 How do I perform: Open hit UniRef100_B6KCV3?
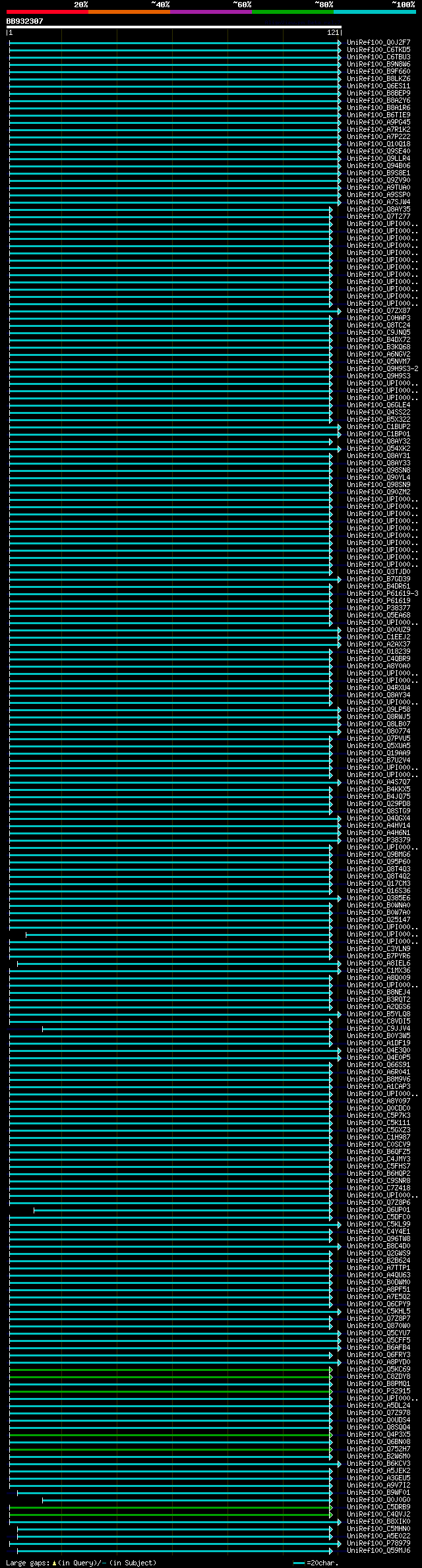(378, 1463)
